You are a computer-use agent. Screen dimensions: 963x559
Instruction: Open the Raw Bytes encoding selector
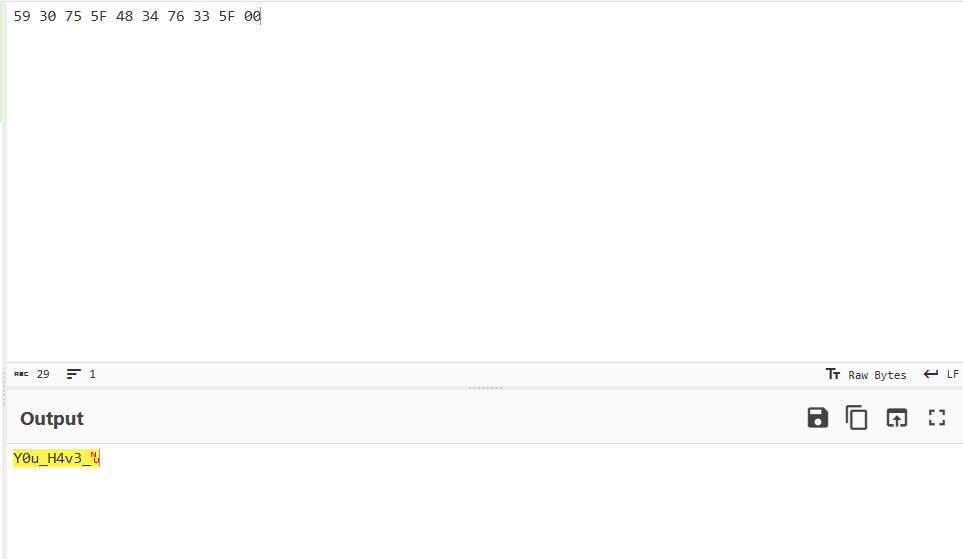[877, 375]
